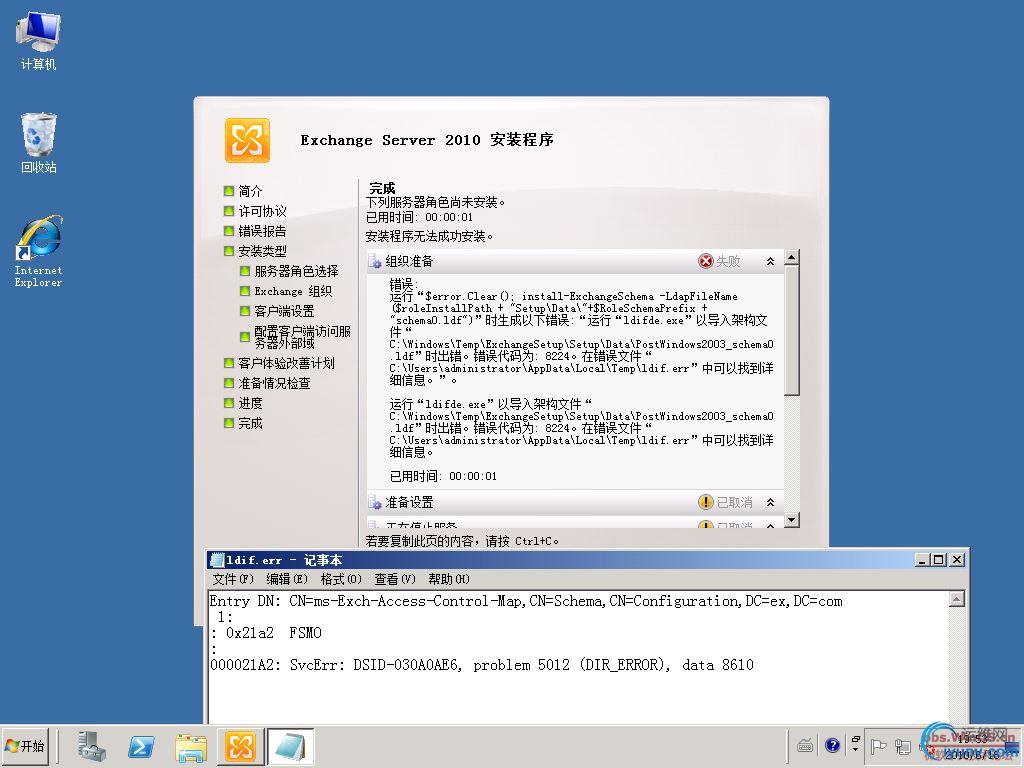The image size is (1024, 768).
Task: Click the 组织准备 section header title
Action: point(409,262)
